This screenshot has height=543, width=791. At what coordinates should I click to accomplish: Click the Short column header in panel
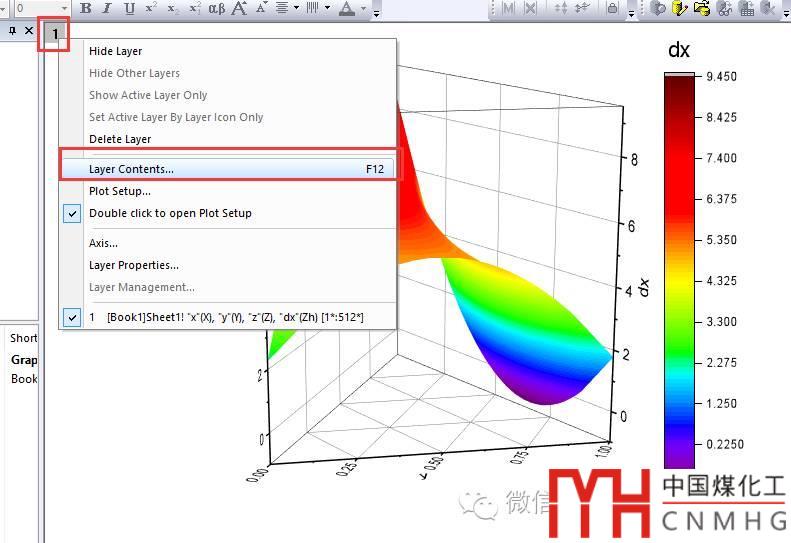(23, 338)
